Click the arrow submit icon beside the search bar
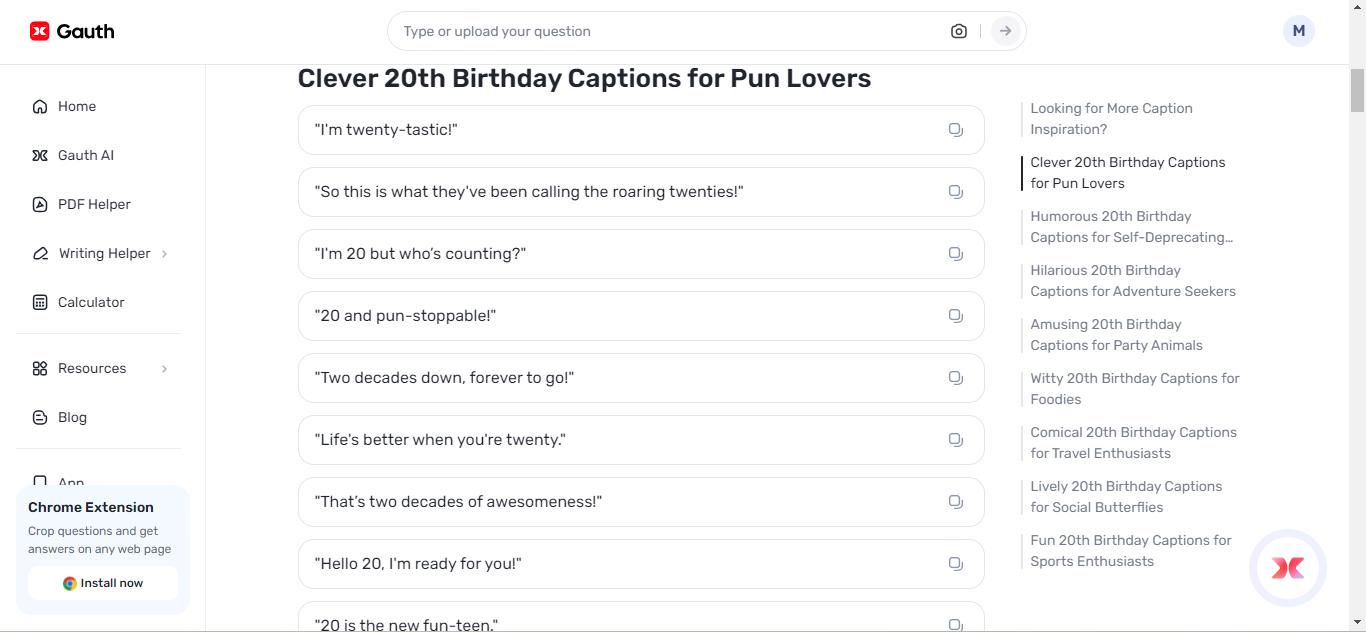The image size is (1366, 632). 1004,31
